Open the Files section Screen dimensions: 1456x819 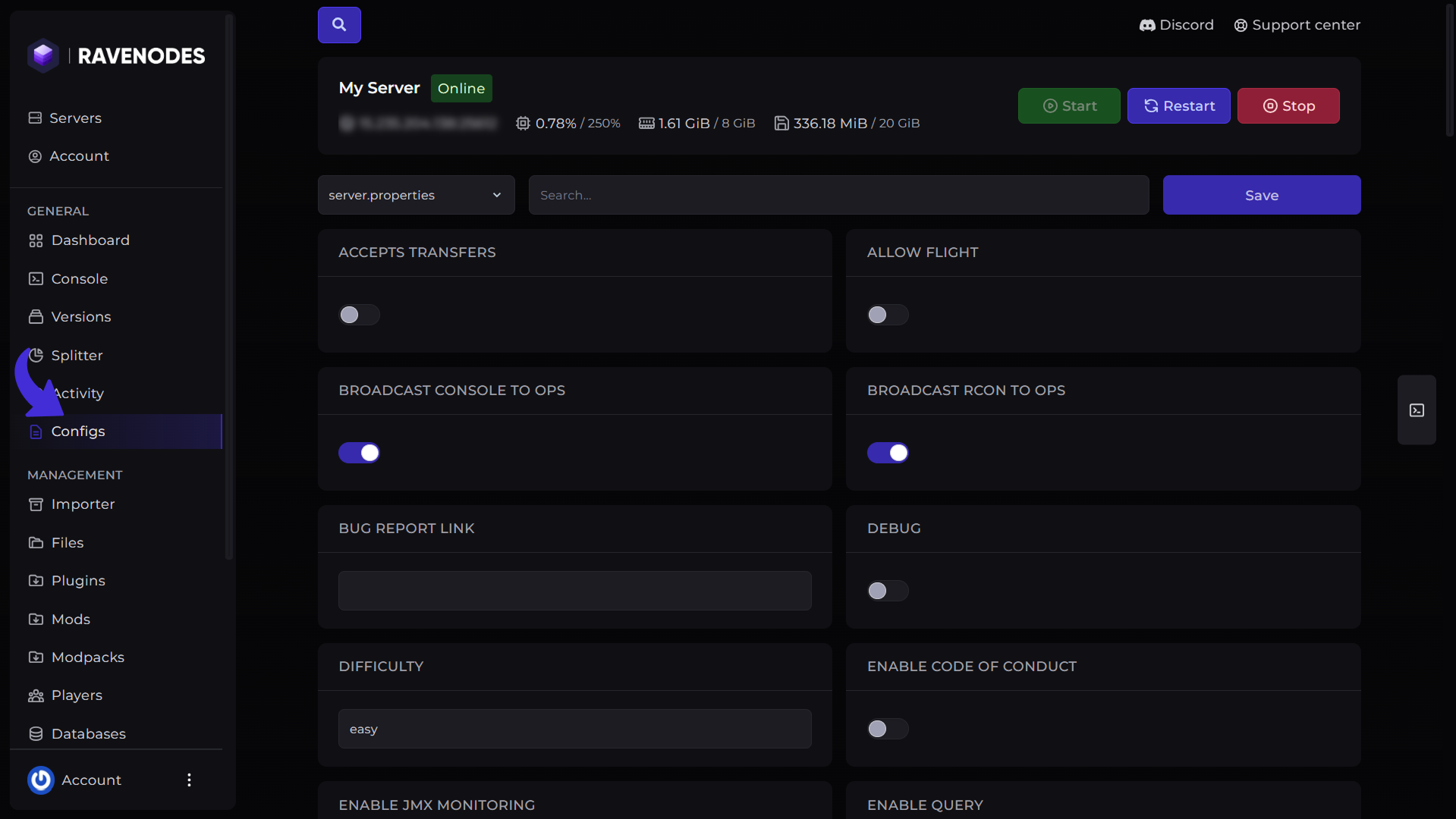click(68, 543)
